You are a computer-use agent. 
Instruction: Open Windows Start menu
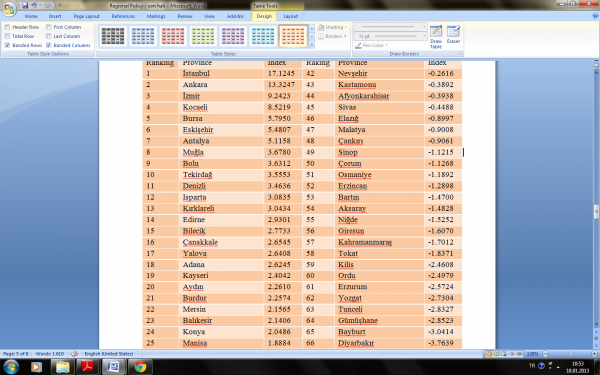pos(10,367)
